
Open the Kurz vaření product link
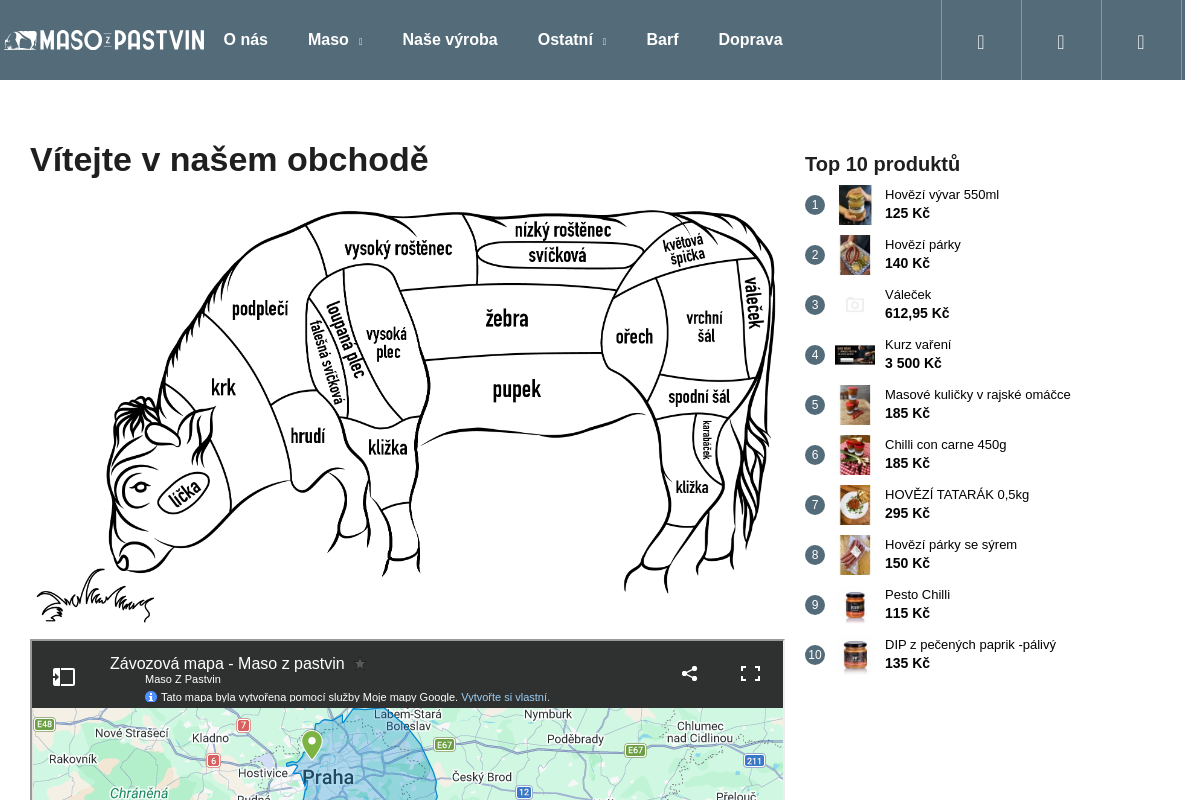coord(918,344)
